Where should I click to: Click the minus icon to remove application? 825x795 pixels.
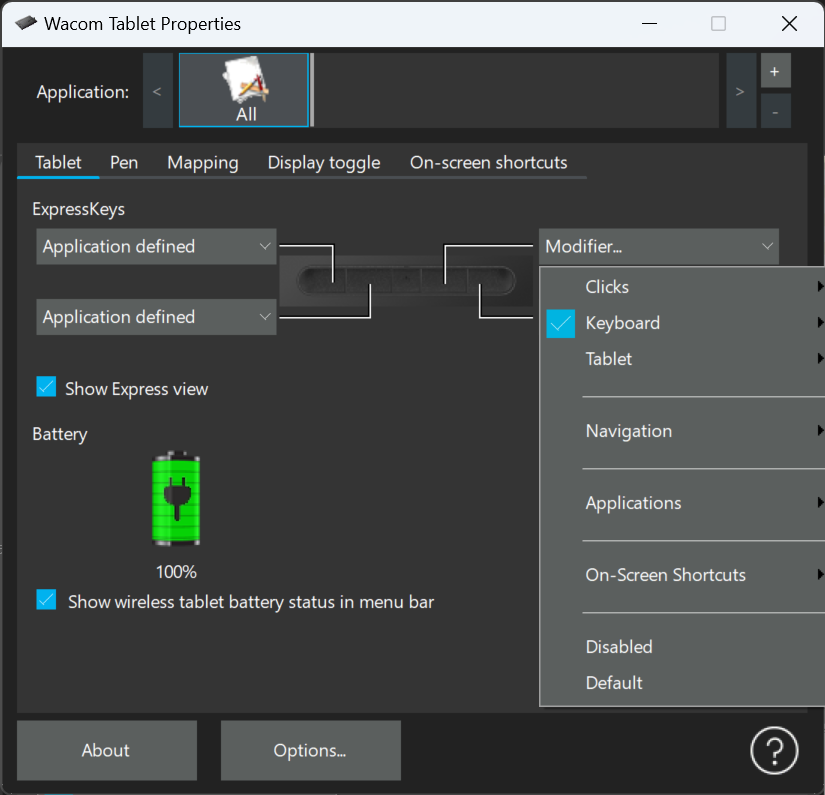click(x=775, y=112)
